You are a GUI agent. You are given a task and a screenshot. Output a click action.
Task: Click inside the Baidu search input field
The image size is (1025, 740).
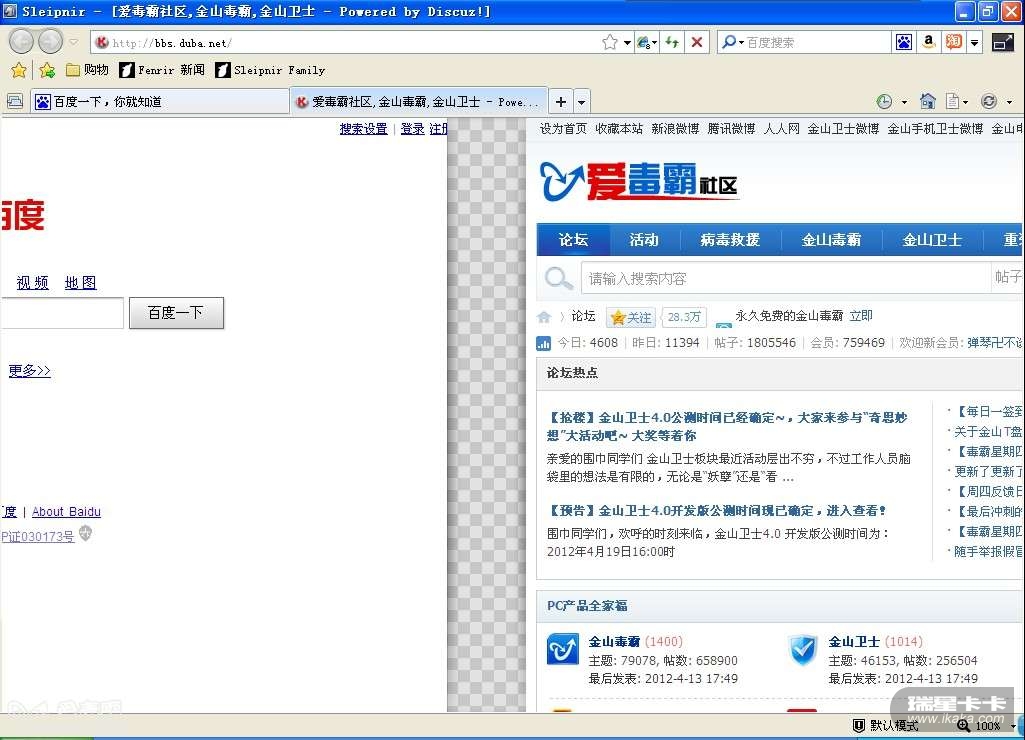click(61, 312)
